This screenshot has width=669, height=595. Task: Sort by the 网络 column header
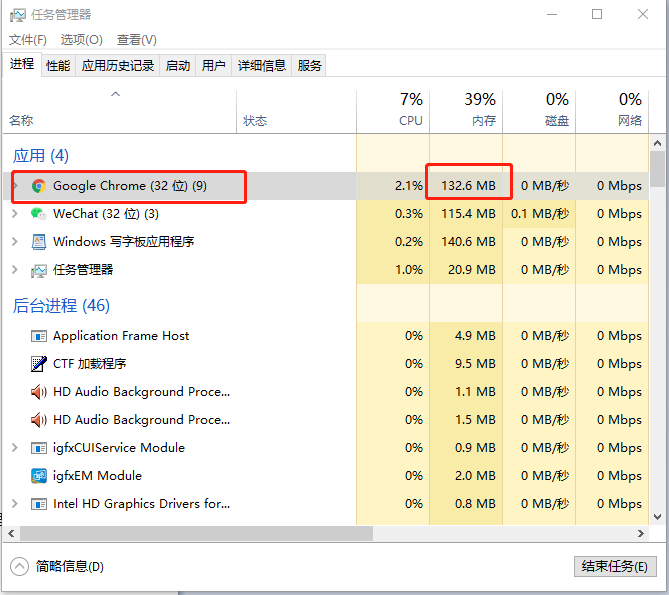(x=612, y=112)
